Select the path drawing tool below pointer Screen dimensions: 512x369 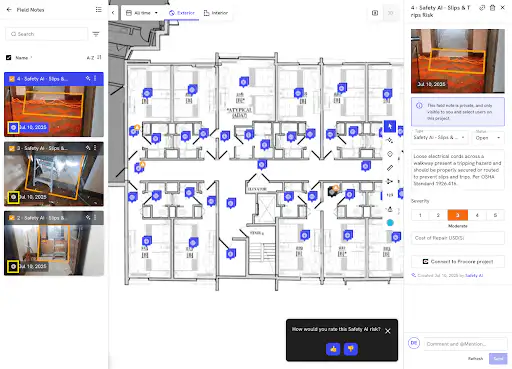click(x=390, y=140)
